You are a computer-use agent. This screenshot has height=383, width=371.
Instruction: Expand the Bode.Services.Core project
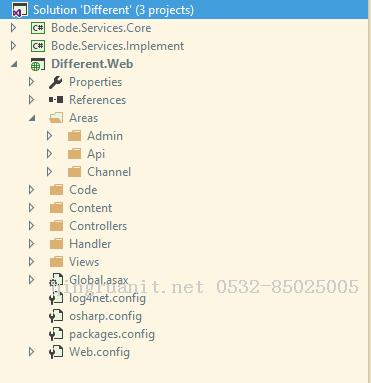pyautogui.click(x=13, y=28)
